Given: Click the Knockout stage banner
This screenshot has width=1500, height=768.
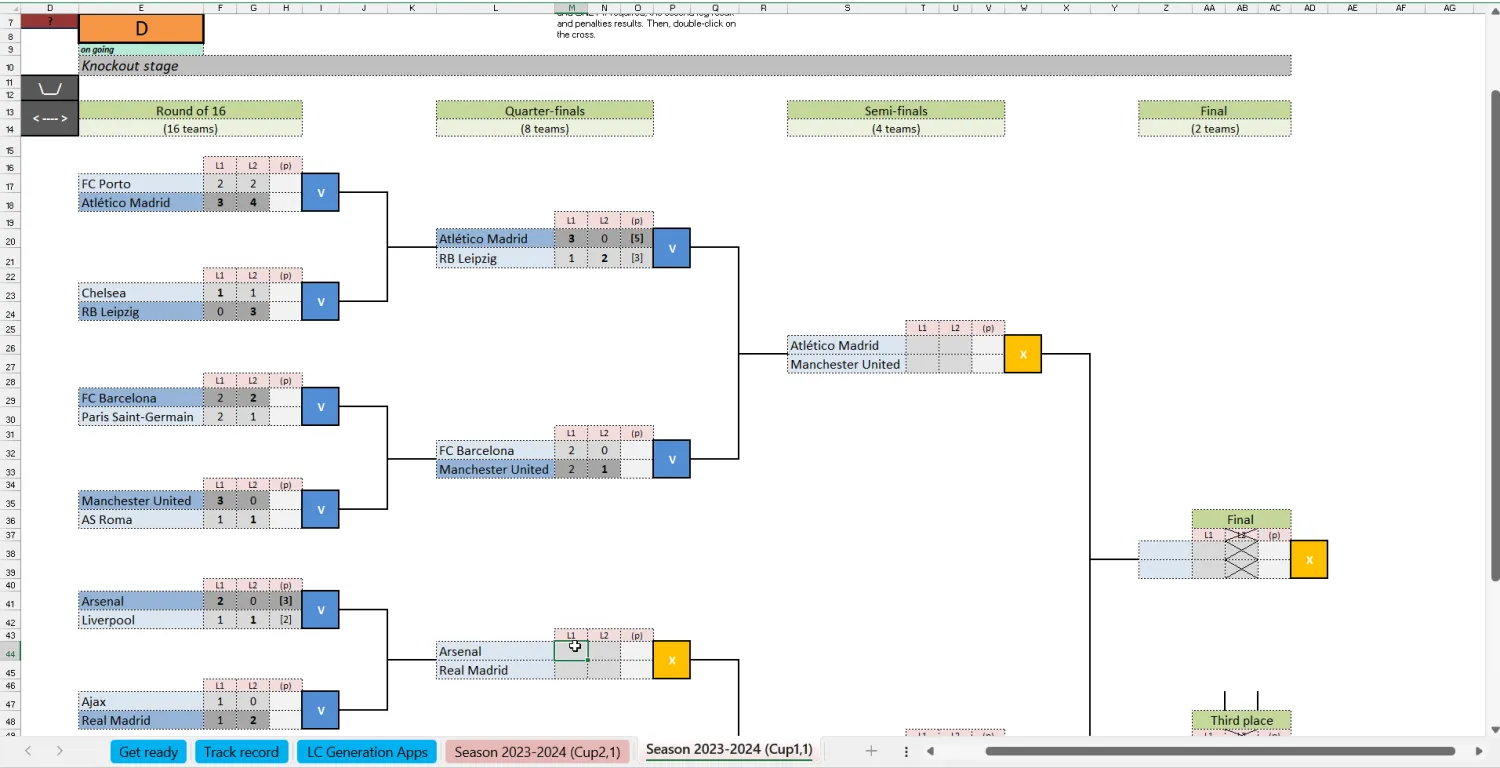Looking at the screenshot, I should 685,66.
